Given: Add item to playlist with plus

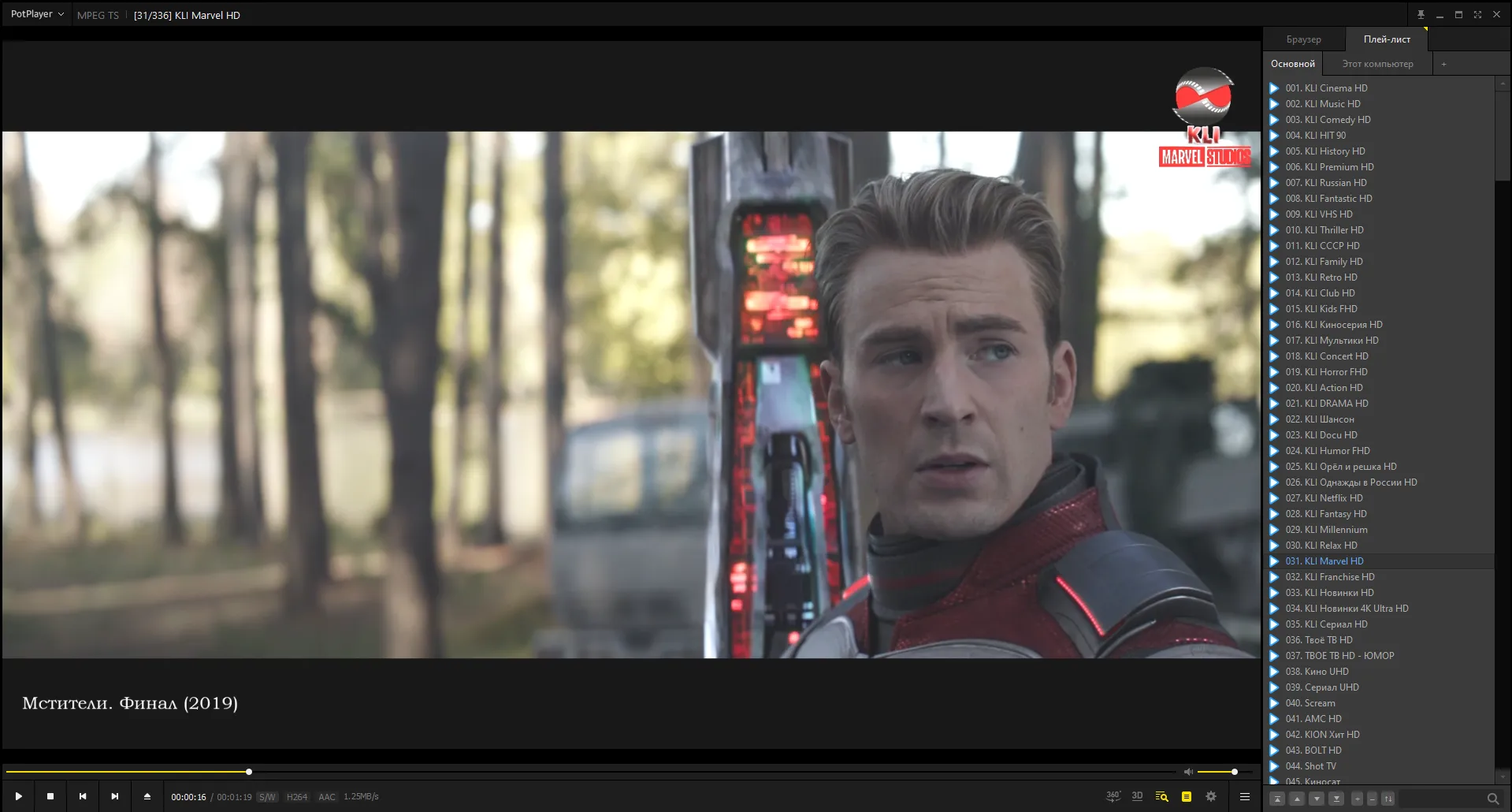Looking at the screenshot, I should [1357, 799].
